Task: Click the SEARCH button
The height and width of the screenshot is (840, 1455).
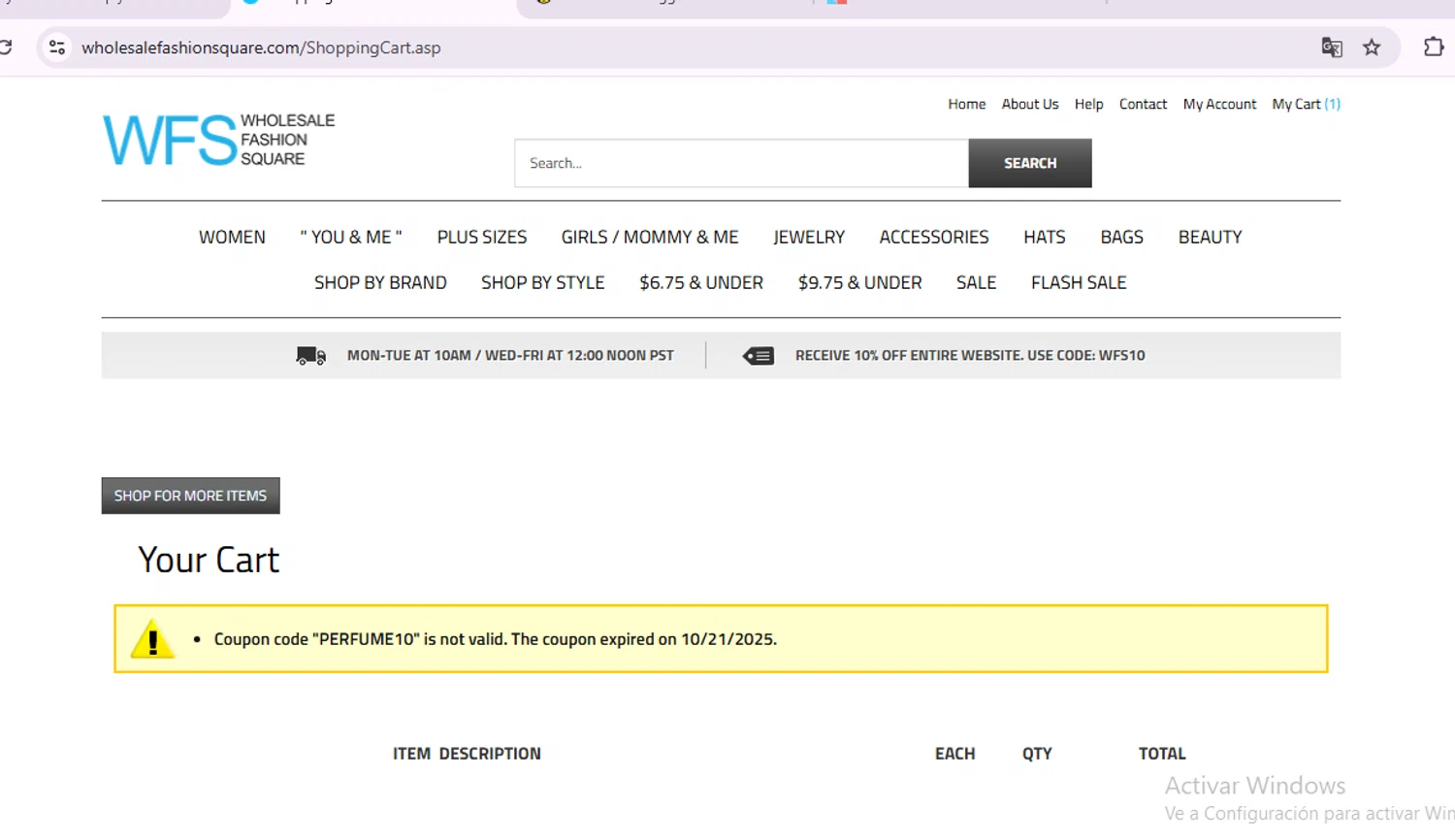Action: 1030,163
